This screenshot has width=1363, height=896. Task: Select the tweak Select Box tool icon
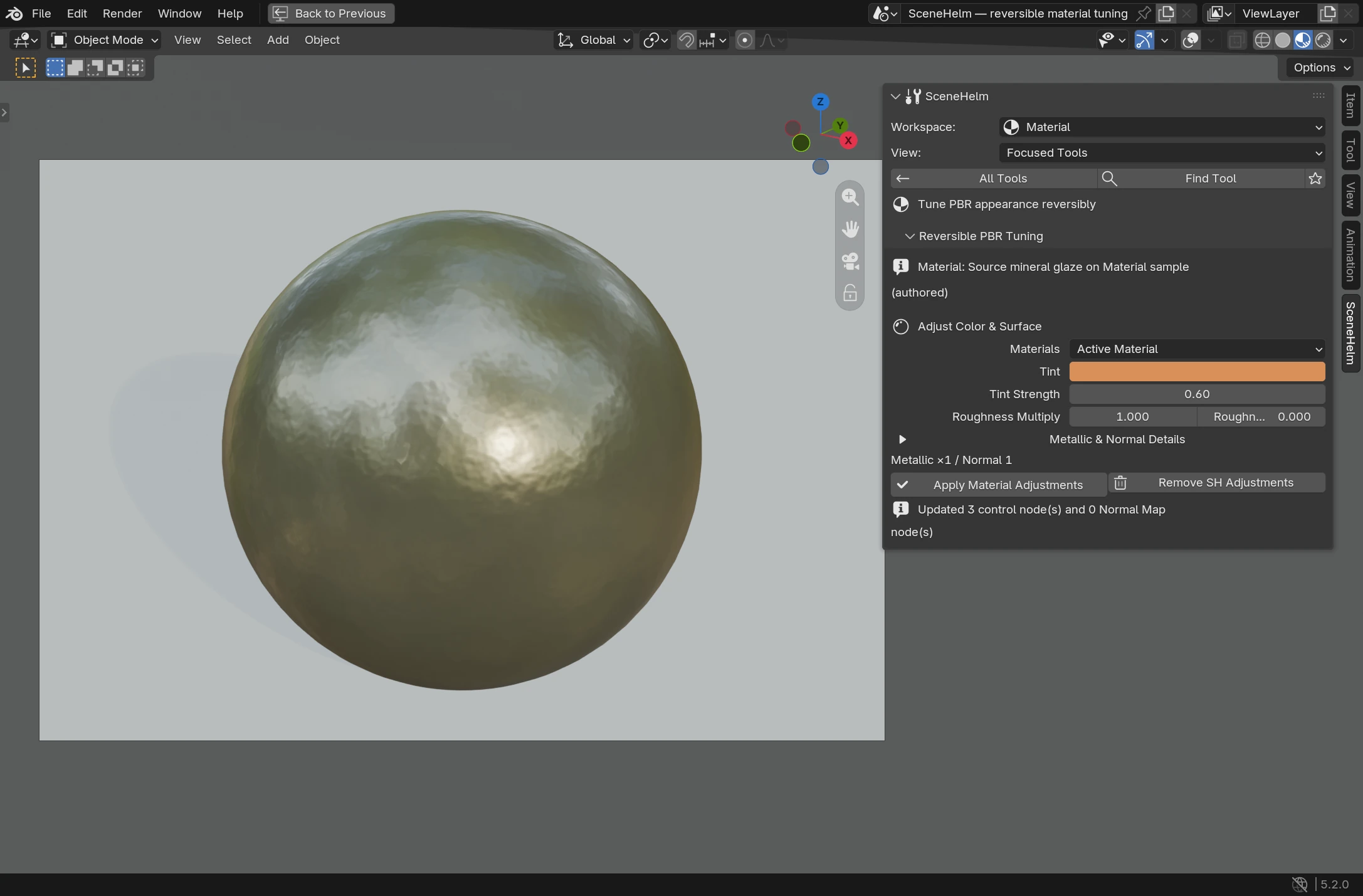(26, 68)
